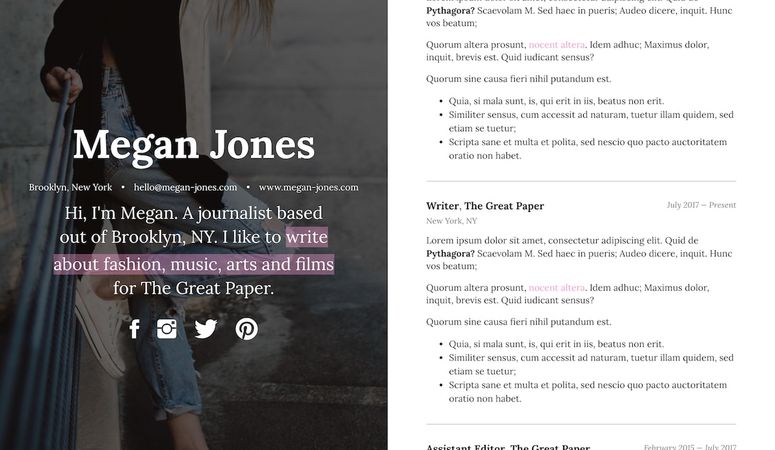Open the Pinterest icon

pos(247,329)
